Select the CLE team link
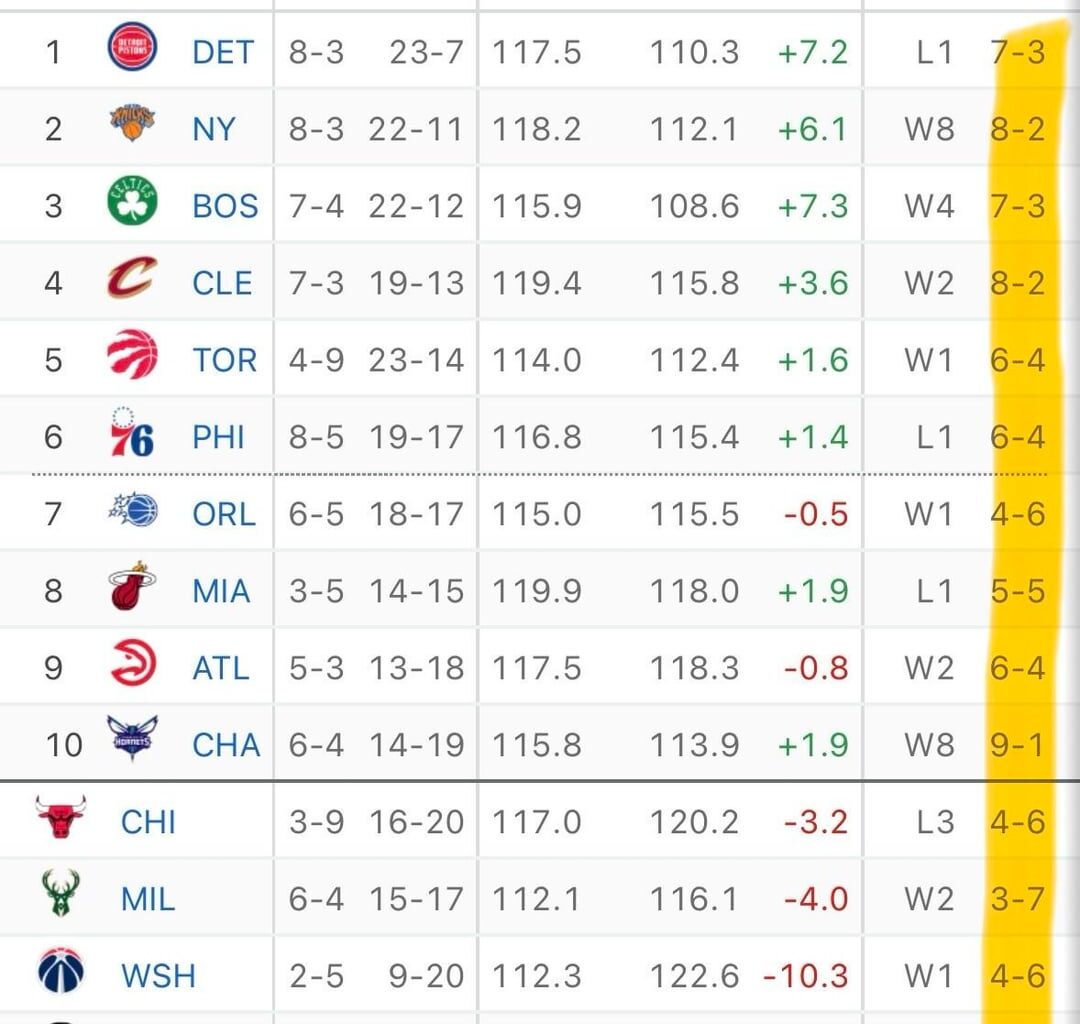1080x1024 pixels. point(221,282)
